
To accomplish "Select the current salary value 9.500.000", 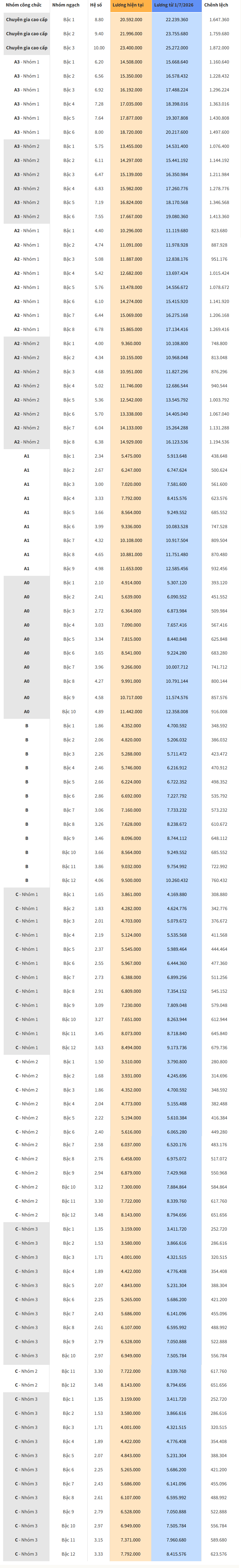I will click(131, 880).
